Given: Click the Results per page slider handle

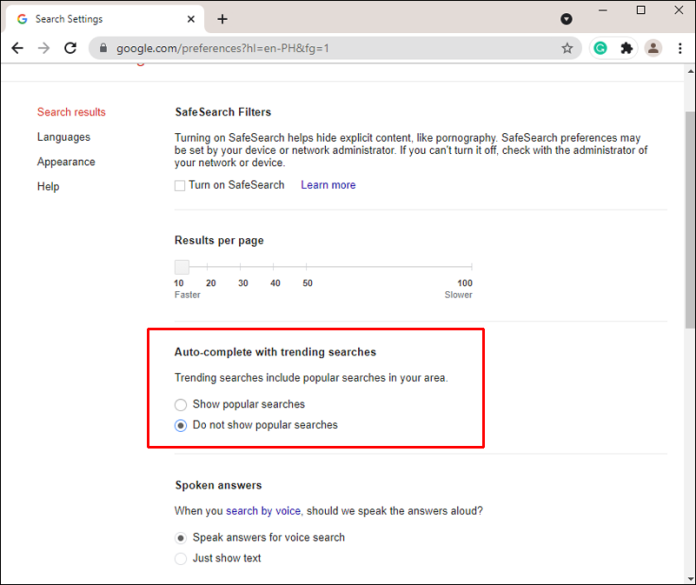Looking at the screenshot, I should [182, 267].
